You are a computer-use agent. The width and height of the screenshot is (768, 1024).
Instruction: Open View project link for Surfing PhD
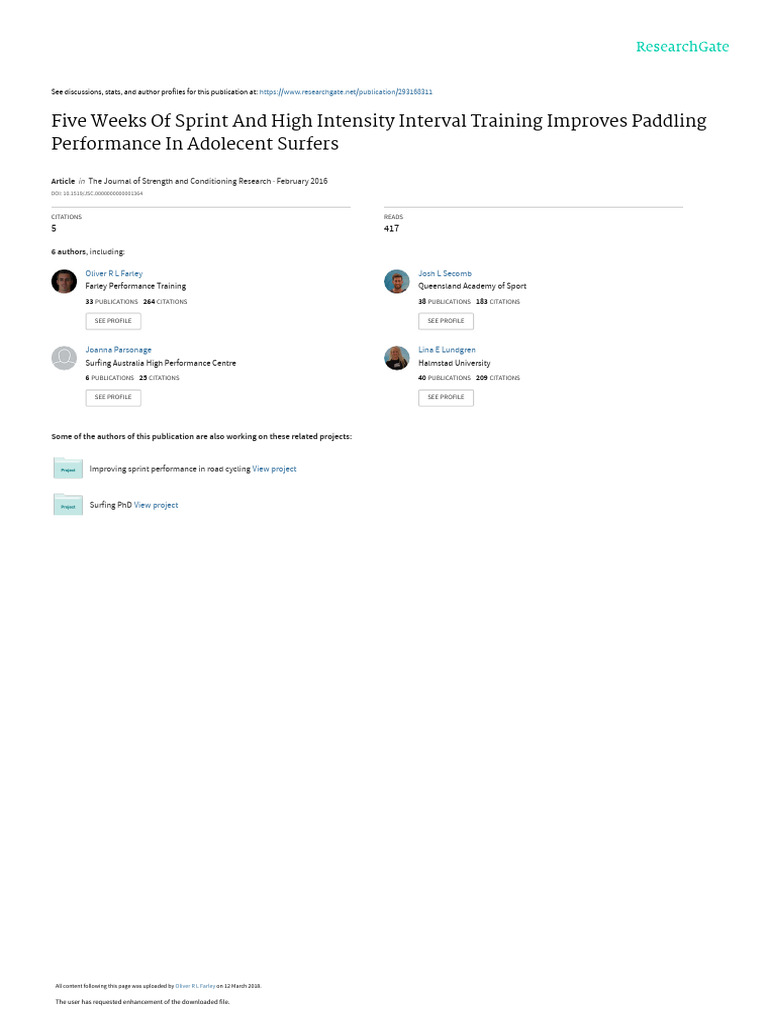click(156, 505)
